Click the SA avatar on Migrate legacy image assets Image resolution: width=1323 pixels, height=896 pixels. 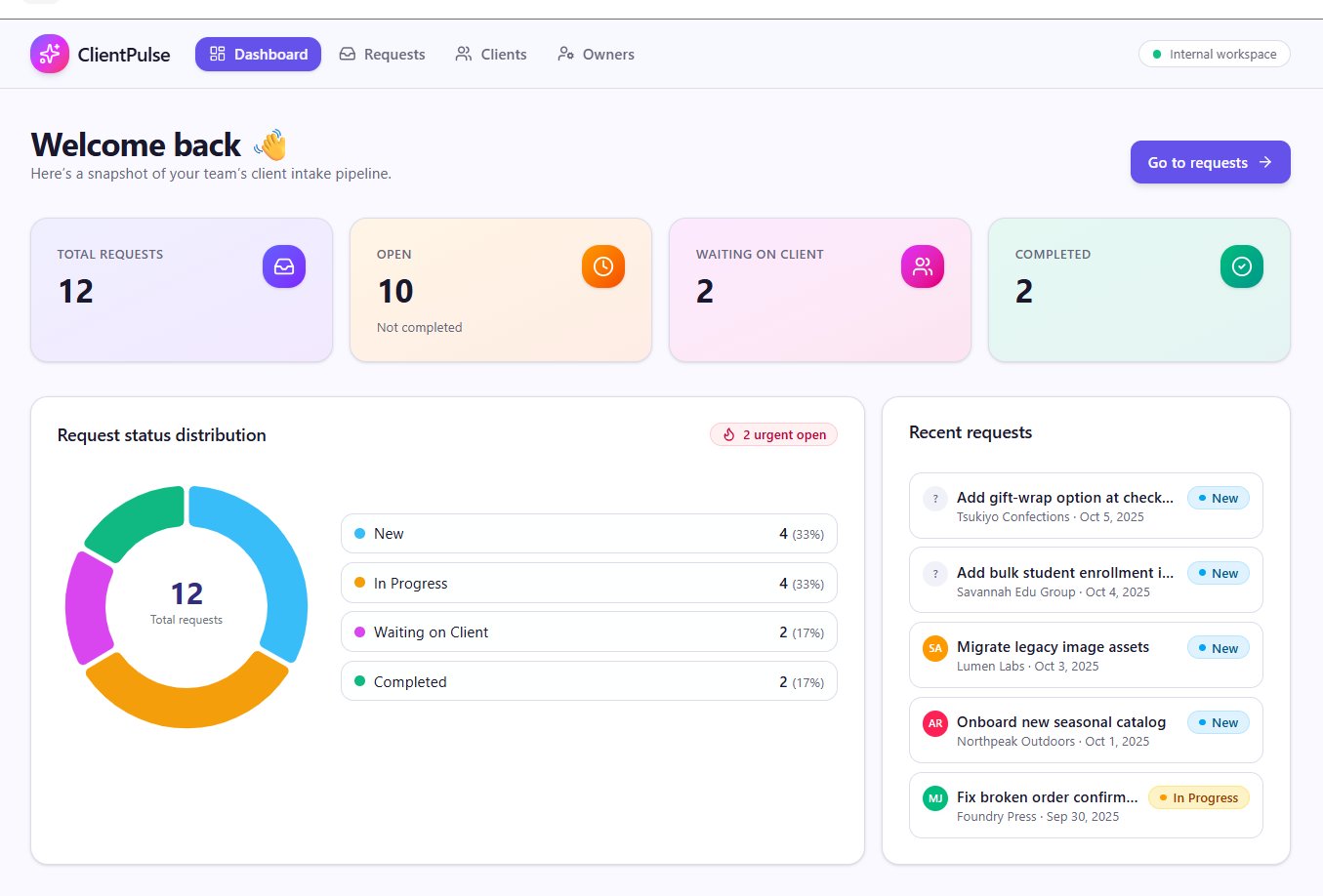935,648
